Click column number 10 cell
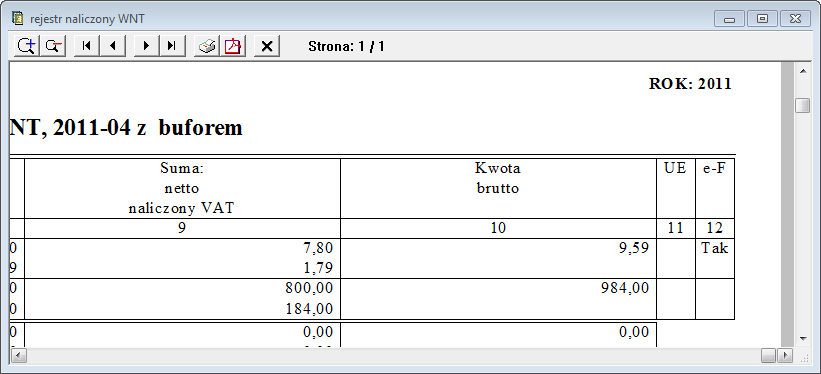This screenshot has height=374, width=821. [498, 228]
